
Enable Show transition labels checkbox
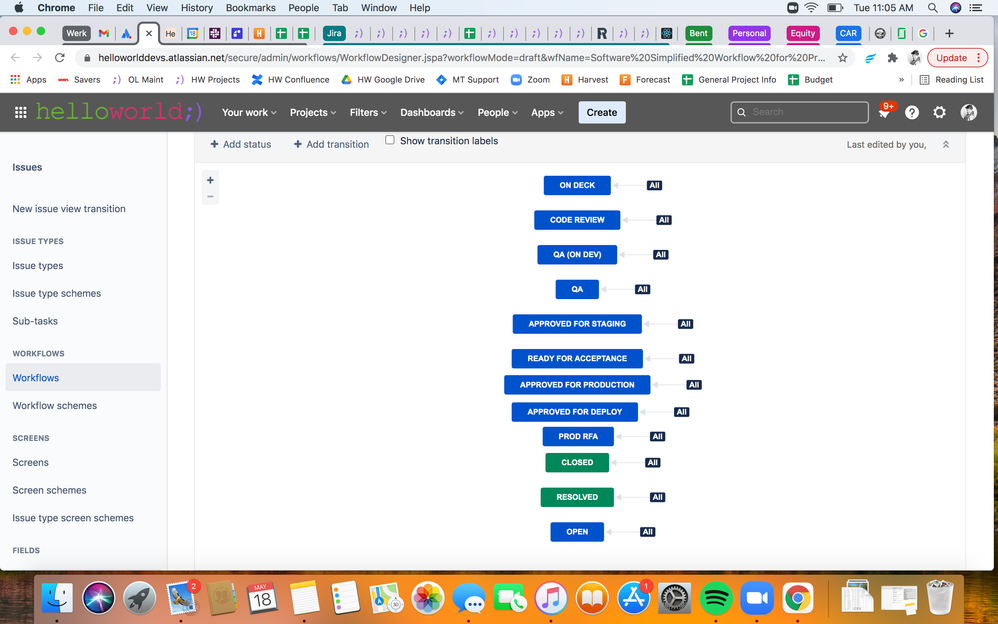pos(390,140)
